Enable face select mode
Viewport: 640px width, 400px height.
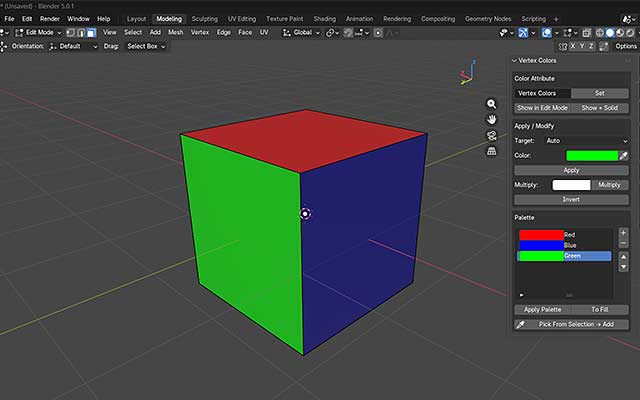[x=91, y=33]
